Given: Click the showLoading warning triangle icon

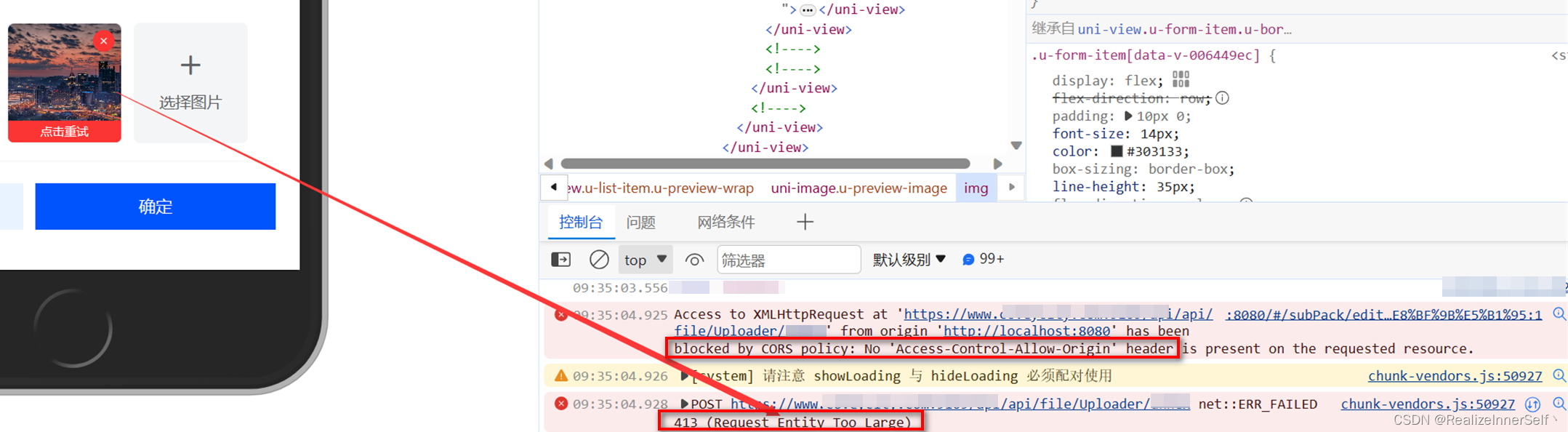Looking at the screenshot, I should click(x=560, y=376).
